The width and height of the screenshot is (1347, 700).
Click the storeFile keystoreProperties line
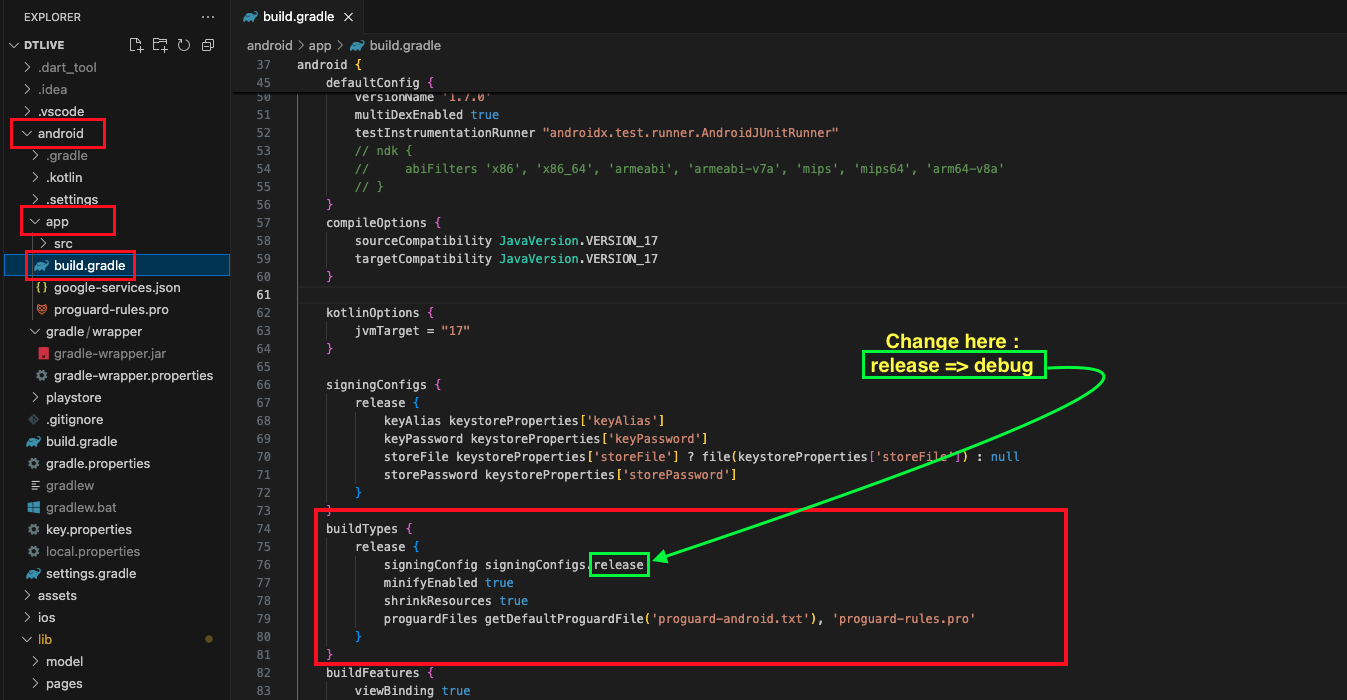point(702,457)
